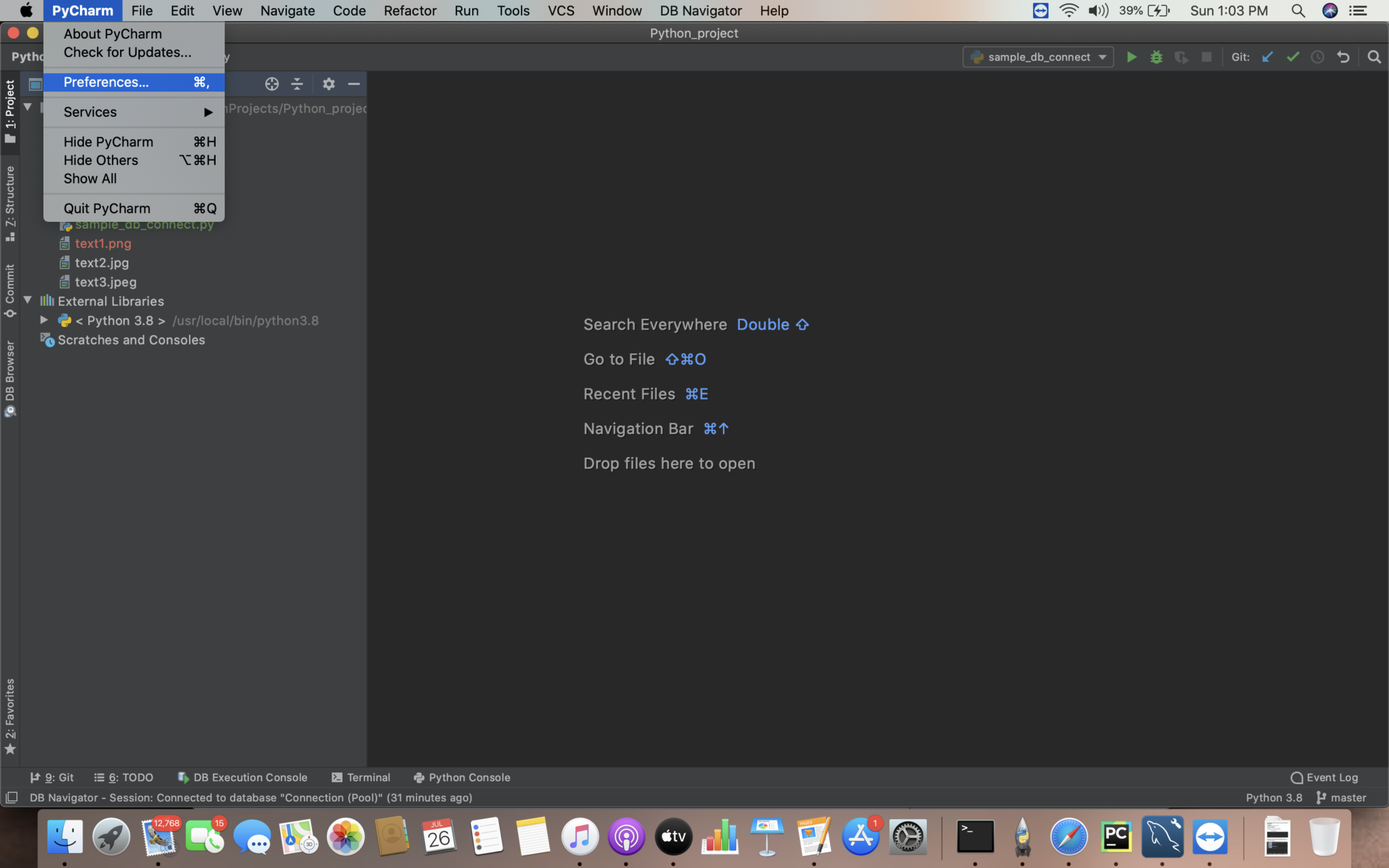Toggle the 1: Project tool window tab
The width and height of the screenshot is (1389, 868).
[x=10, y=111]
